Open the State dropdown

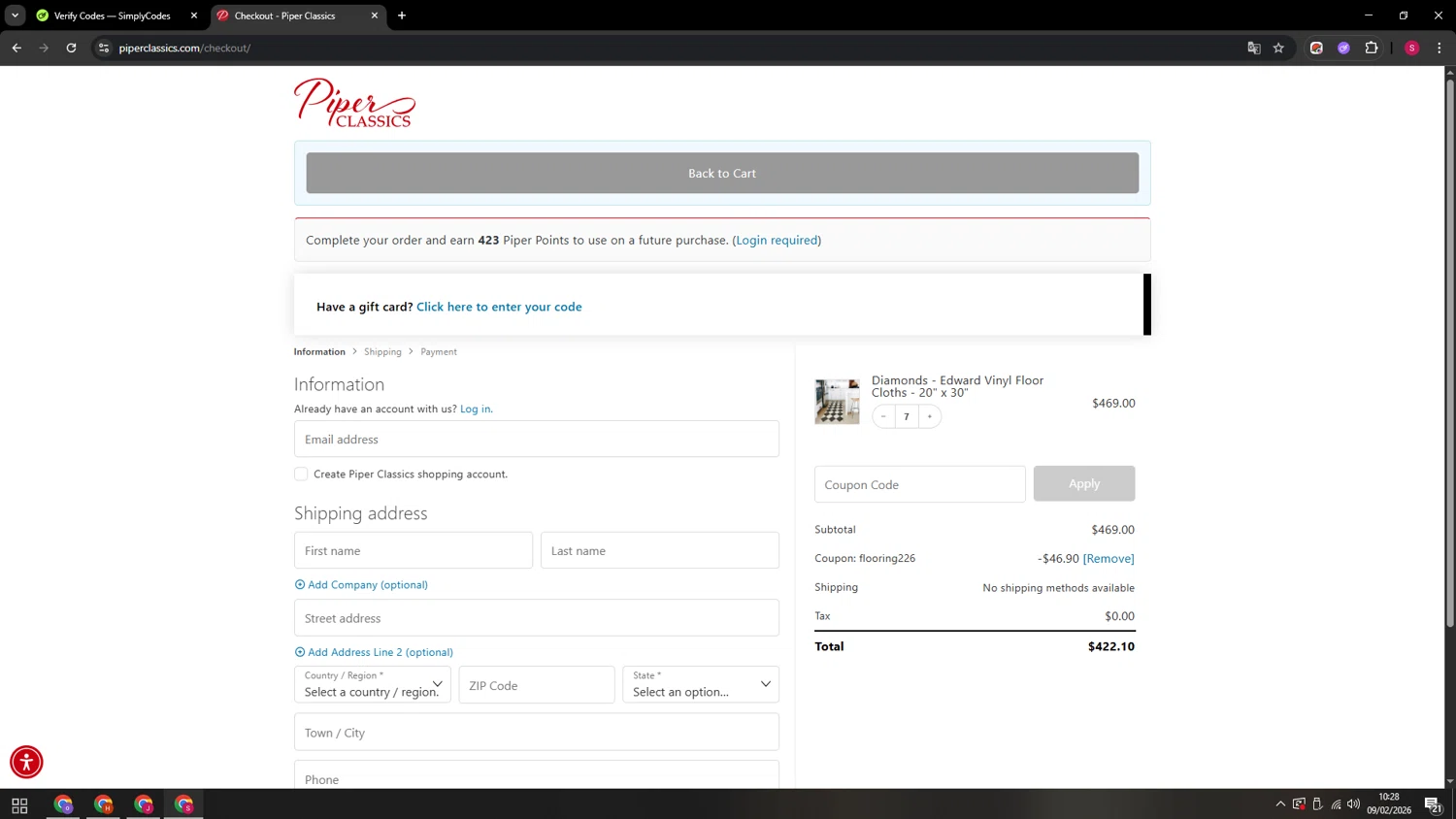pyautogui.click(x=701, y=684)
